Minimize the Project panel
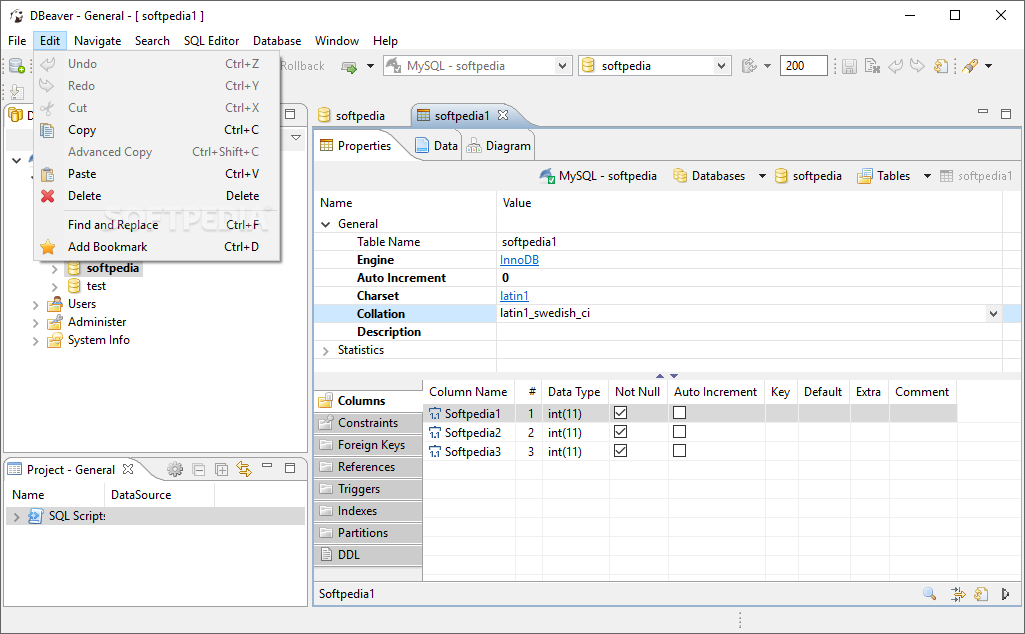Viewport: 1025px width, 634px height. pos(267,466)
